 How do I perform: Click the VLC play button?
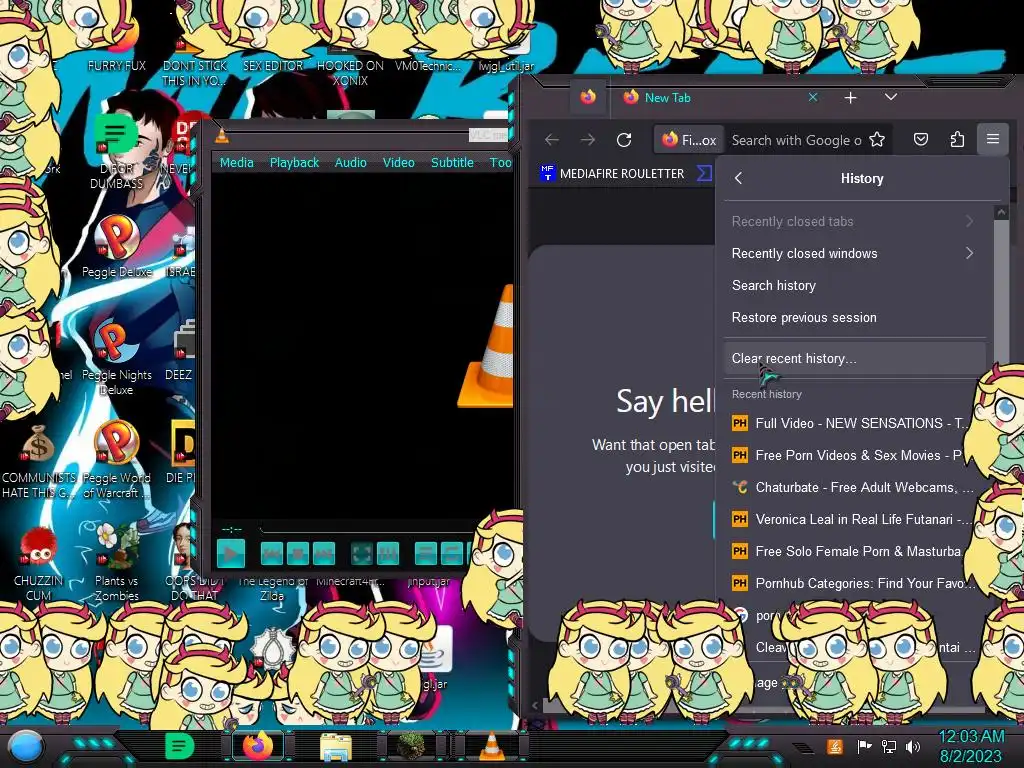(x=231, y=554)
